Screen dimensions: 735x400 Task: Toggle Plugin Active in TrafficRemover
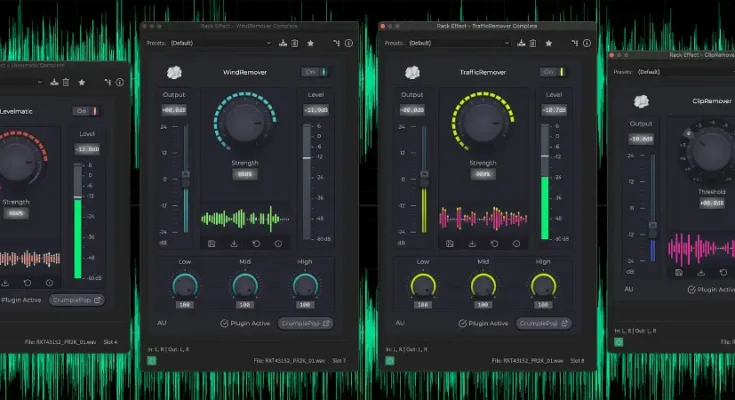[463, 323]
